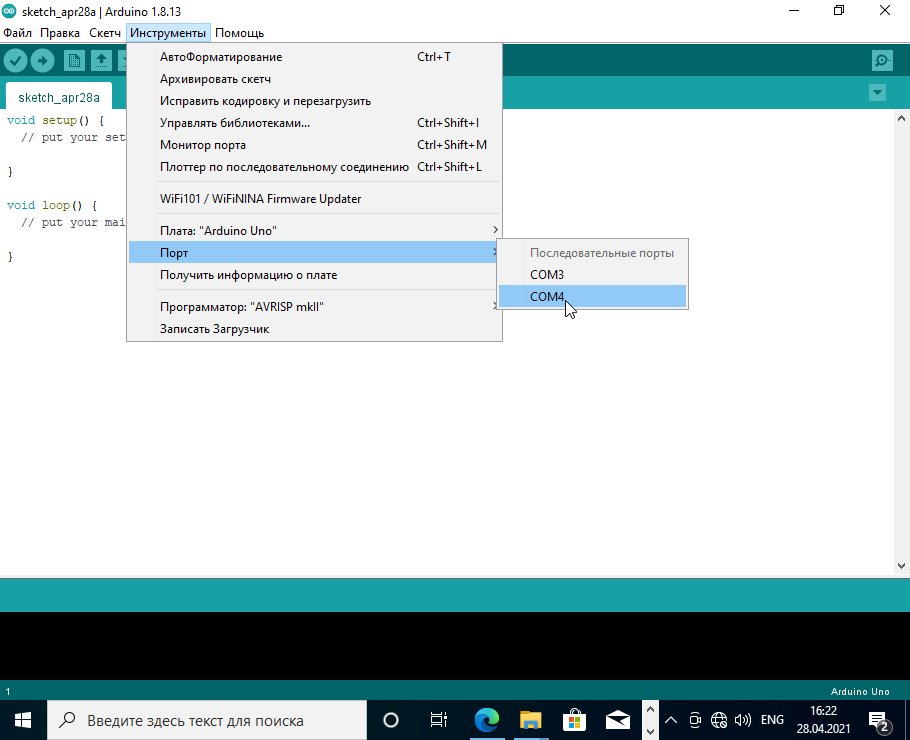Show hidden system tray icons
The width and height of the screenshot is (910, 740).
[x=671, y=720]
